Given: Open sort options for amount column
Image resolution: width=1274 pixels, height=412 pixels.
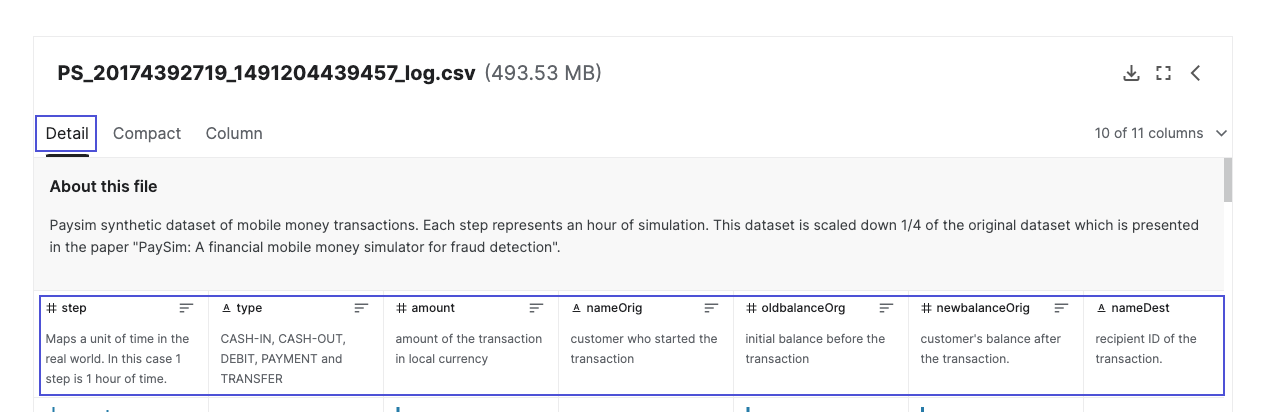Looking at the screenshot, I should pyautogui.click(x=536, y=308).
